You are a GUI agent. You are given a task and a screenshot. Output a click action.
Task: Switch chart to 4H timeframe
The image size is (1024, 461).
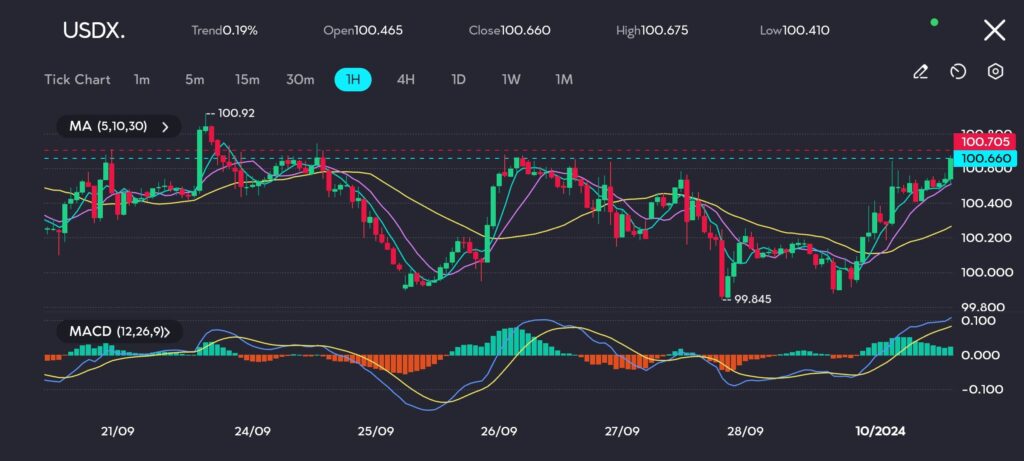pos(406,79)
